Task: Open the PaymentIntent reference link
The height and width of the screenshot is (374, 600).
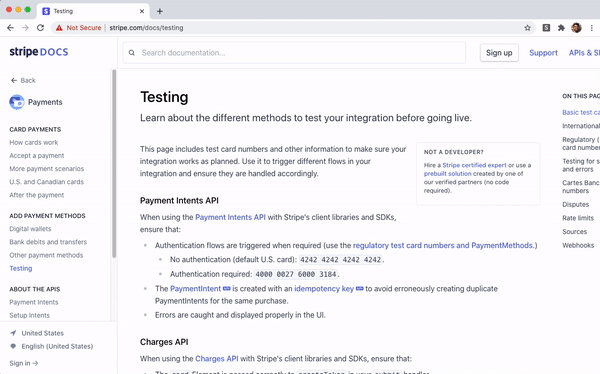Action: 195,289
